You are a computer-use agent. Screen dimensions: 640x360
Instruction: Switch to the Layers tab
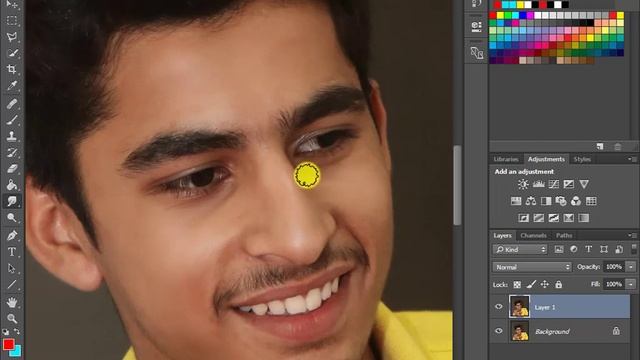tap(502, 236)
